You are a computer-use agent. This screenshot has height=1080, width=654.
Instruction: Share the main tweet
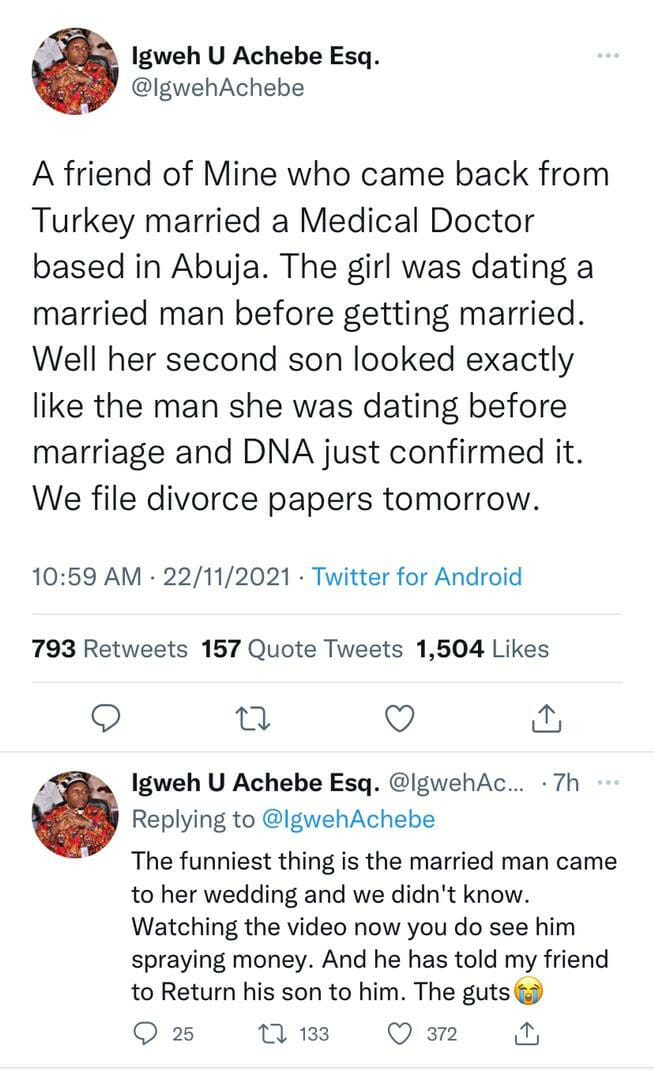tap(545, 716)
